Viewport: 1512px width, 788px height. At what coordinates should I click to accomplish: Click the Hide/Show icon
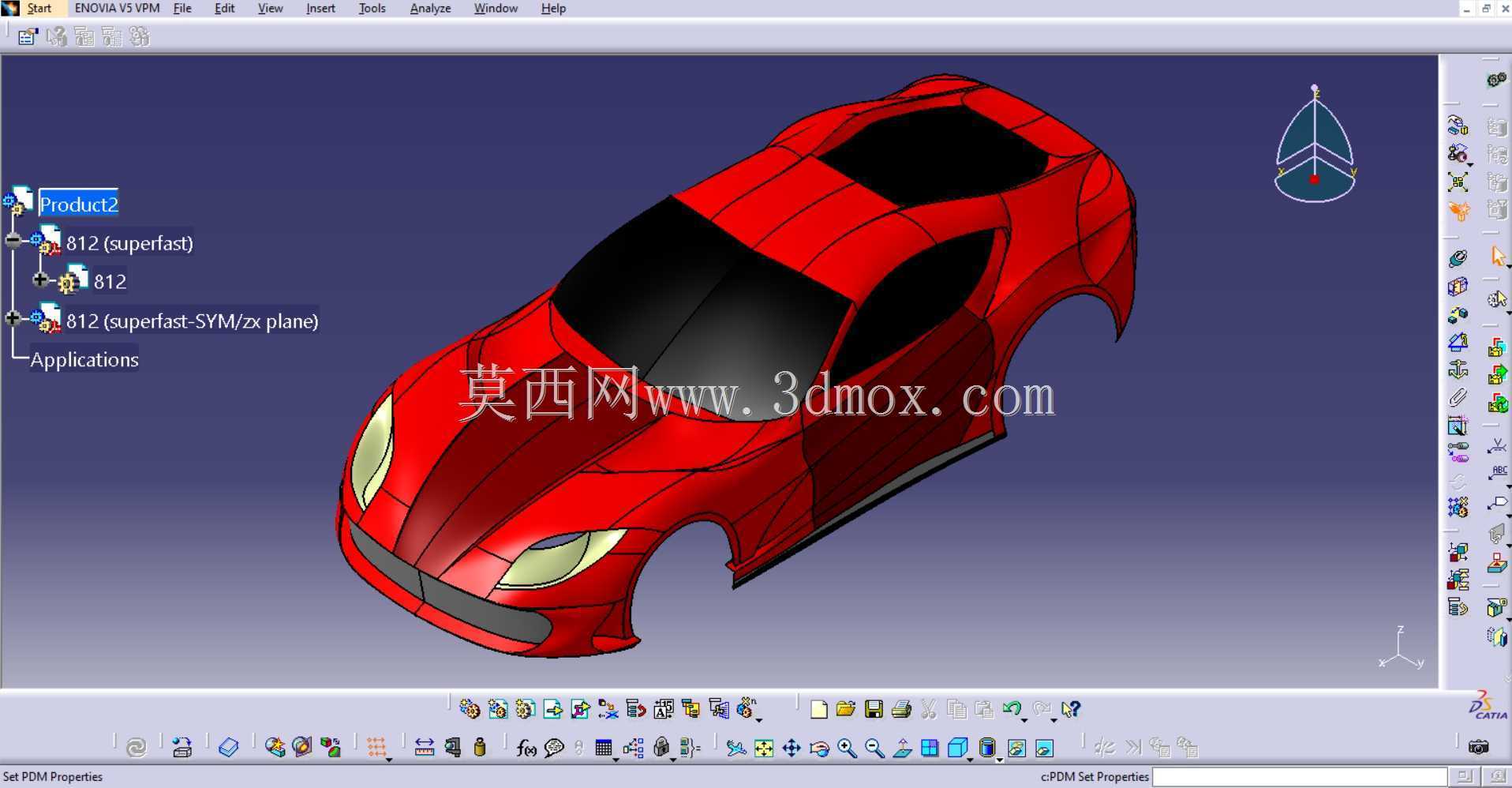click(1016, 748)
